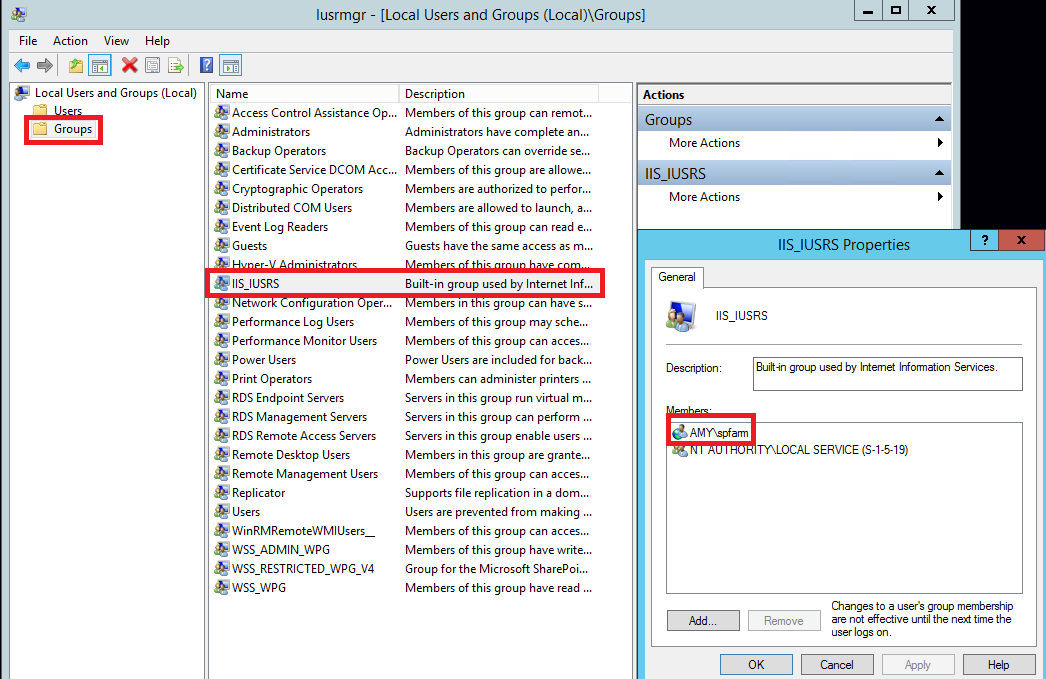Click the Back arrow toolbar icon
Screen dimensions: 1046x679
22,65
